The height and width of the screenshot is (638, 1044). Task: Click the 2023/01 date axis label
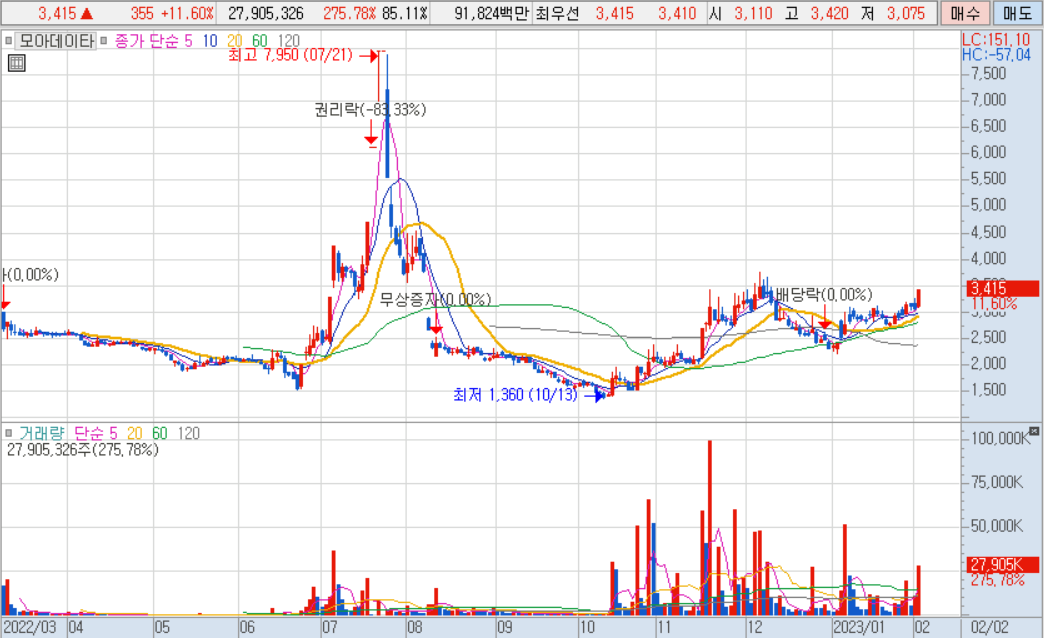coord(860,627)
